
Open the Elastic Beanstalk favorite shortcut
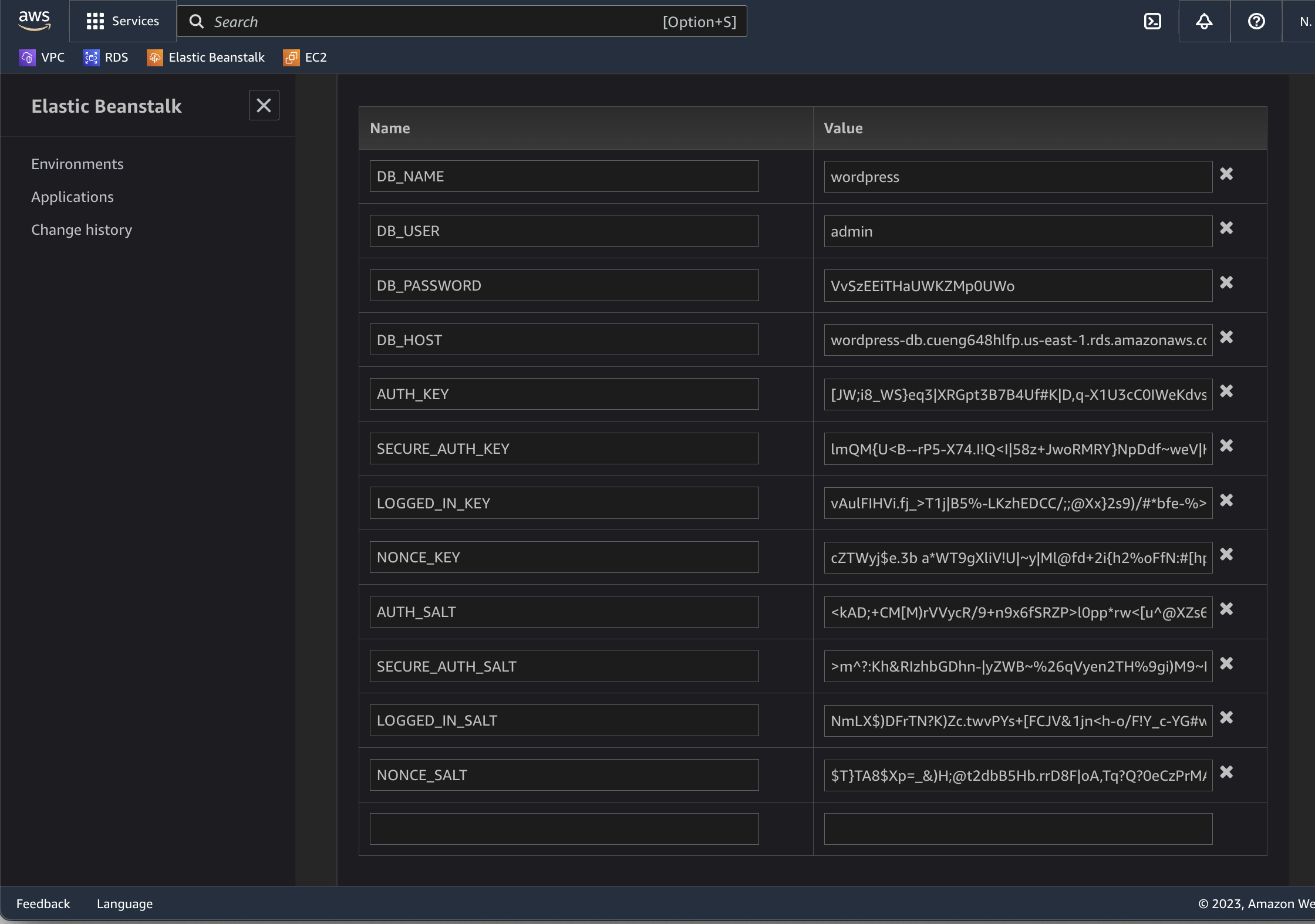point(205,57)
